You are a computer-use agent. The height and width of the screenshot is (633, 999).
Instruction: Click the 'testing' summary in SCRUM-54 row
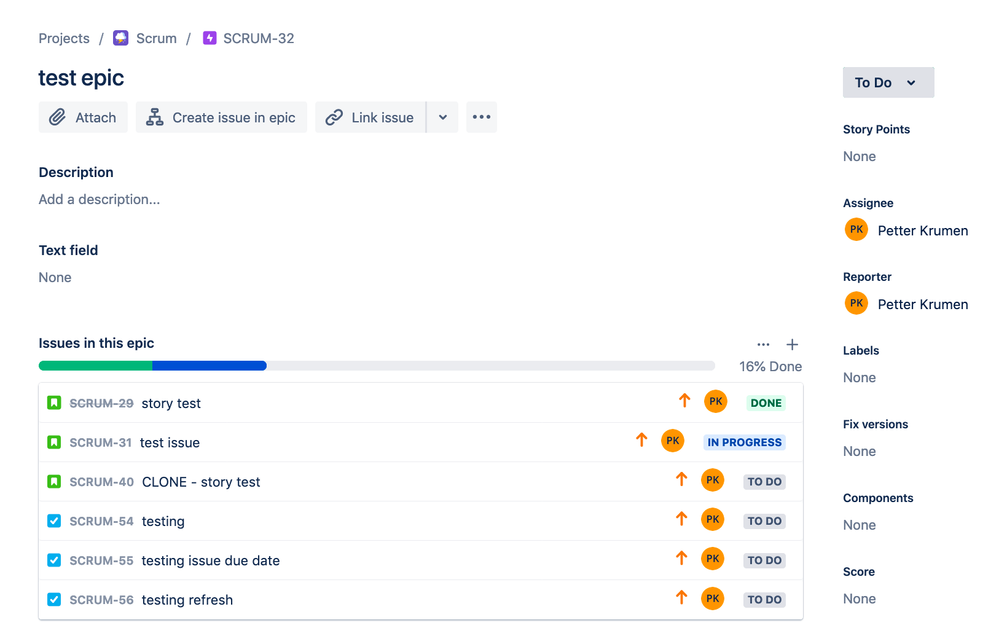[163, 522]
